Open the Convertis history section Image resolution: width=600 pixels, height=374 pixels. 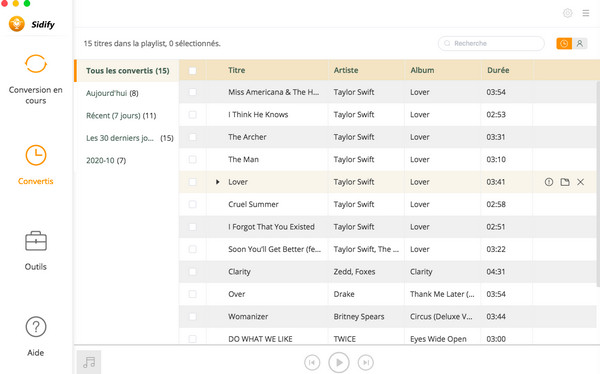(x=36, y=165)
